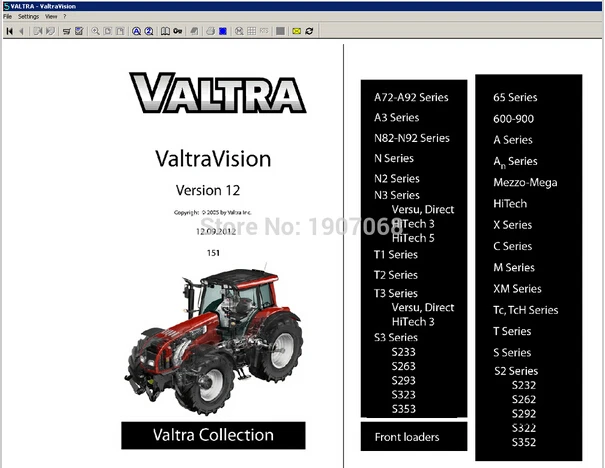
Task: Open N3 Series Versu, Direct
Action: point(423,210)
